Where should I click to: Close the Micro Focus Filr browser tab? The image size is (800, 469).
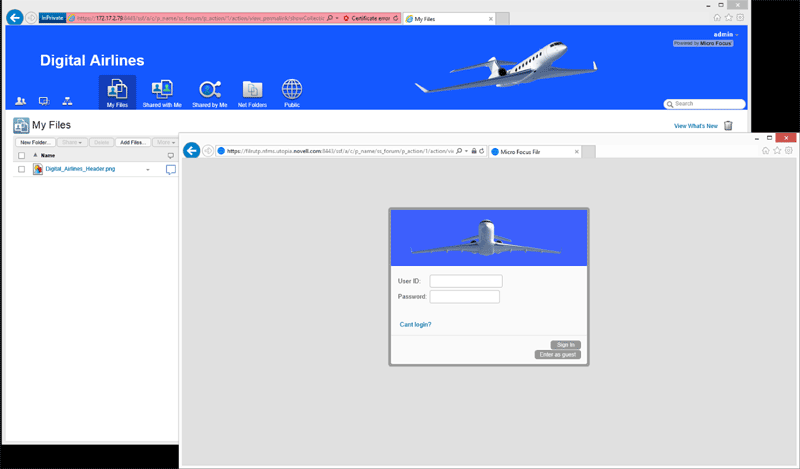click(577, 152)
